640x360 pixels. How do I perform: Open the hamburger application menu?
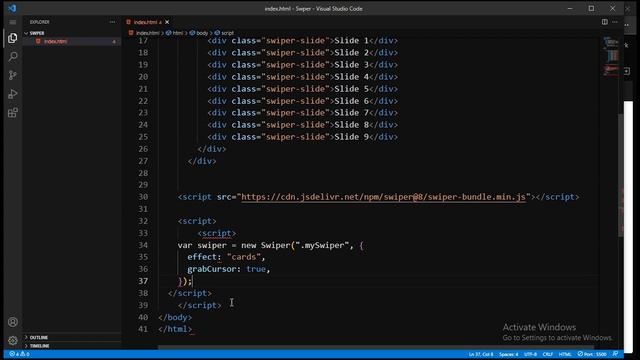click(x=13, y=22)
